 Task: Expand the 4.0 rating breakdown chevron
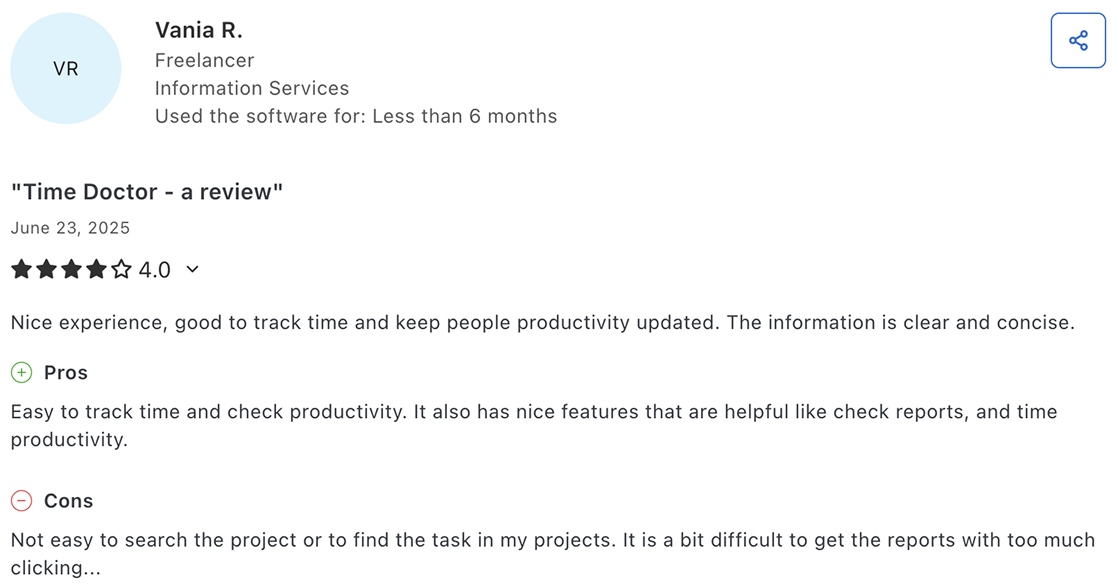point(193,269)
